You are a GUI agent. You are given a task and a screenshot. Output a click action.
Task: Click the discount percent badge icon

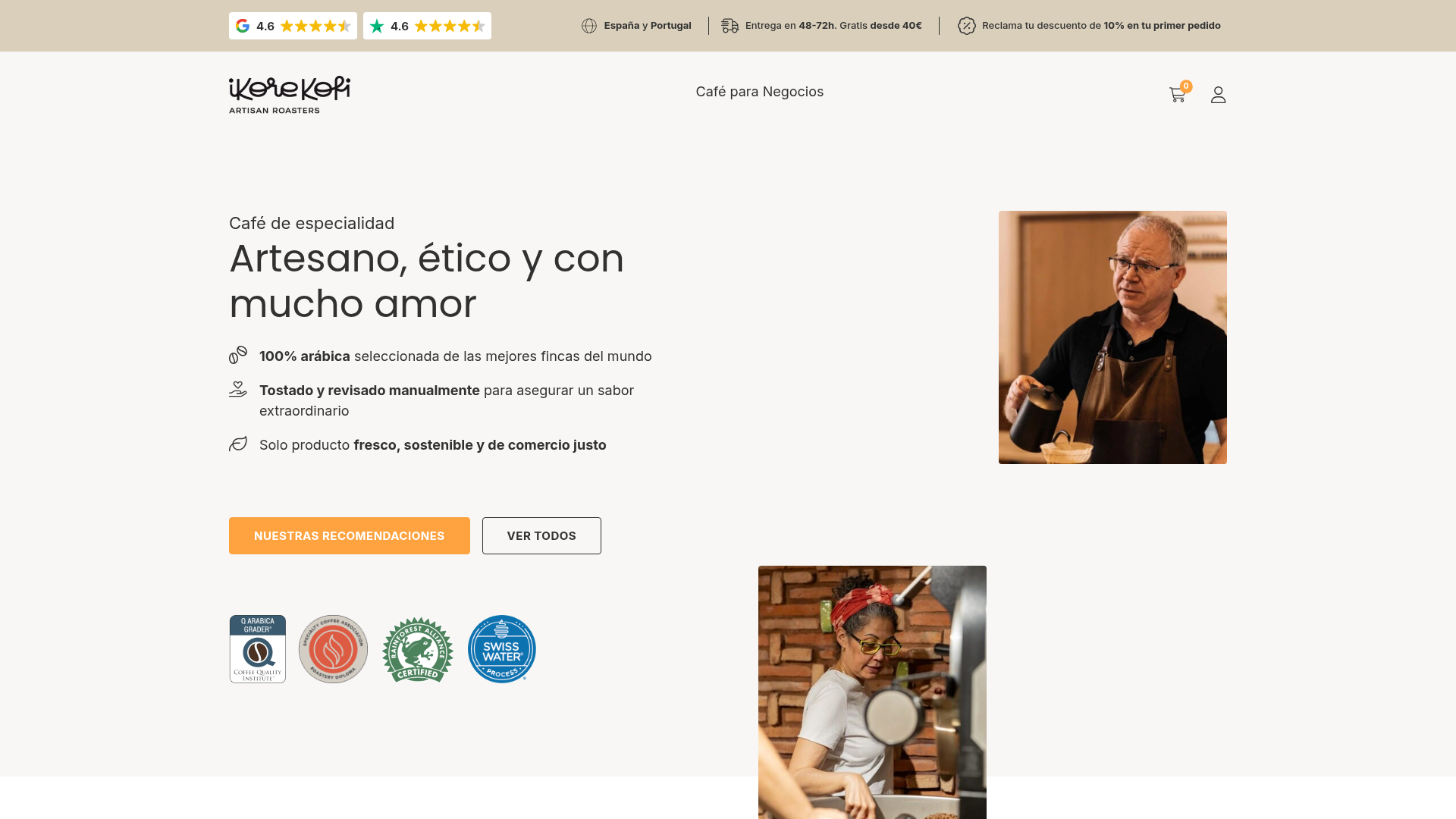(966, 26)
